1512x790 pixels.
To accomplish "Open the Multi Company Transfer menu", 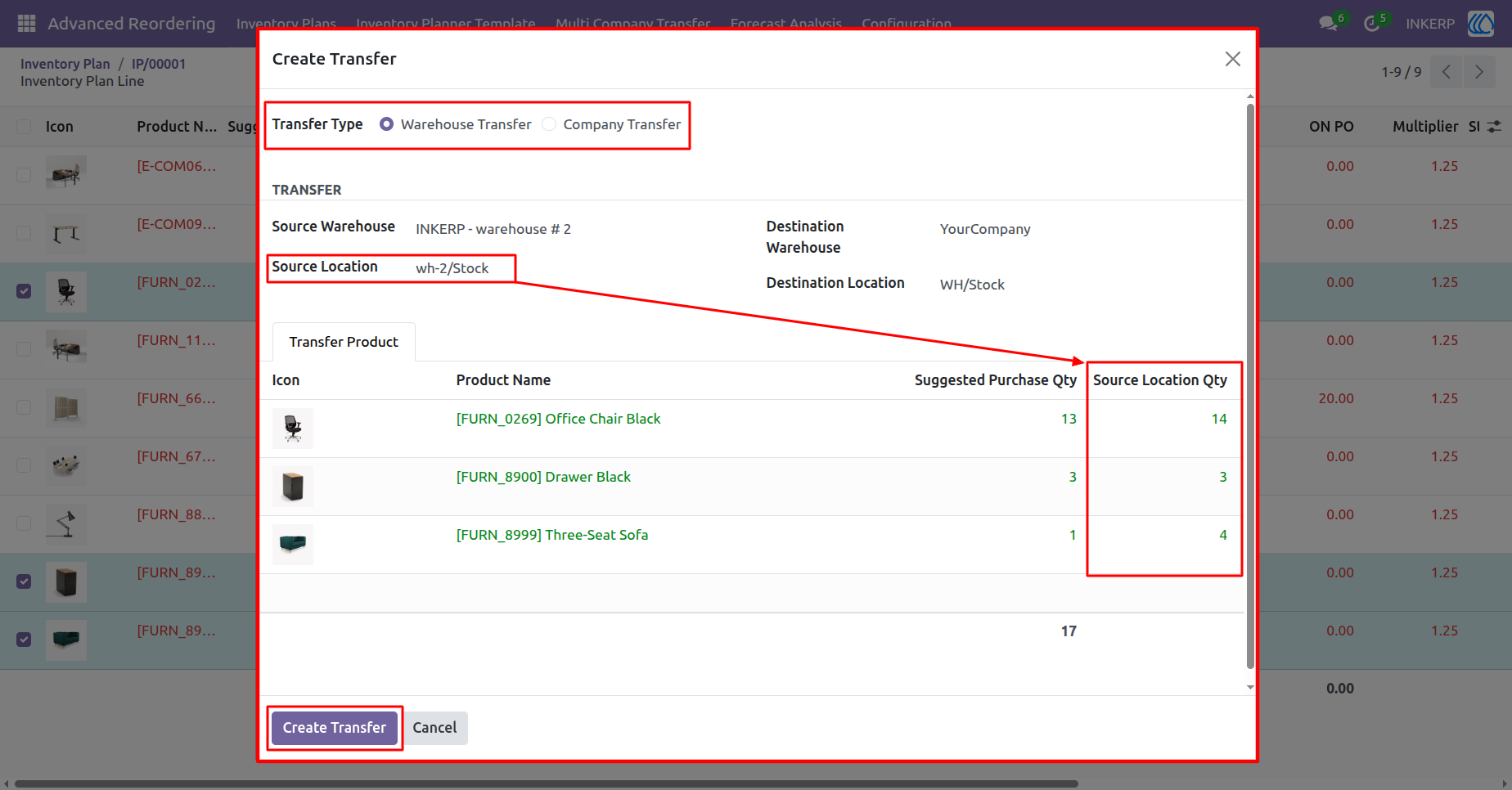I will click(633, 24).
